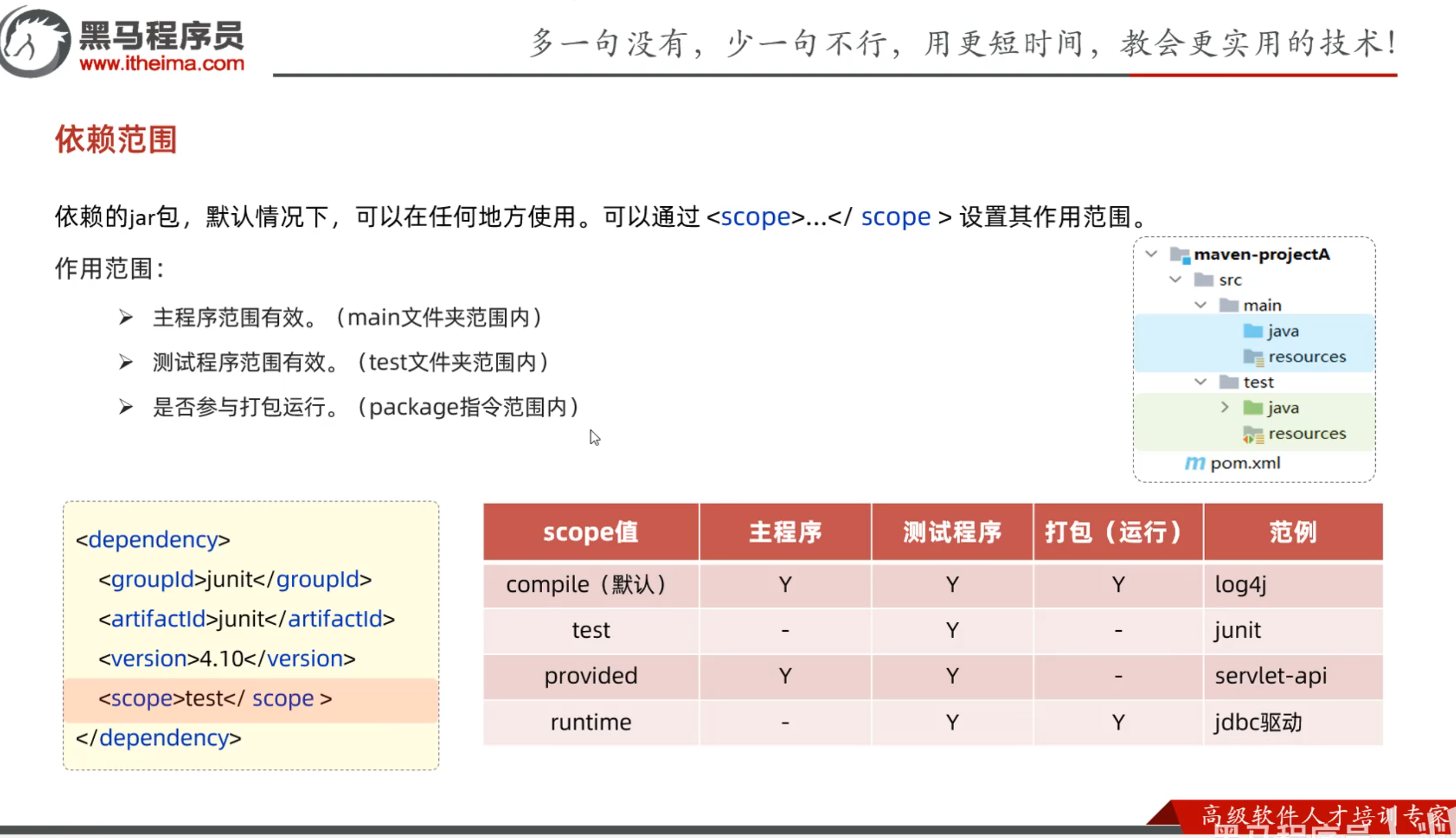Click resources folder icon under main
Viewport: 1456px width, 838px height.
1254,357
